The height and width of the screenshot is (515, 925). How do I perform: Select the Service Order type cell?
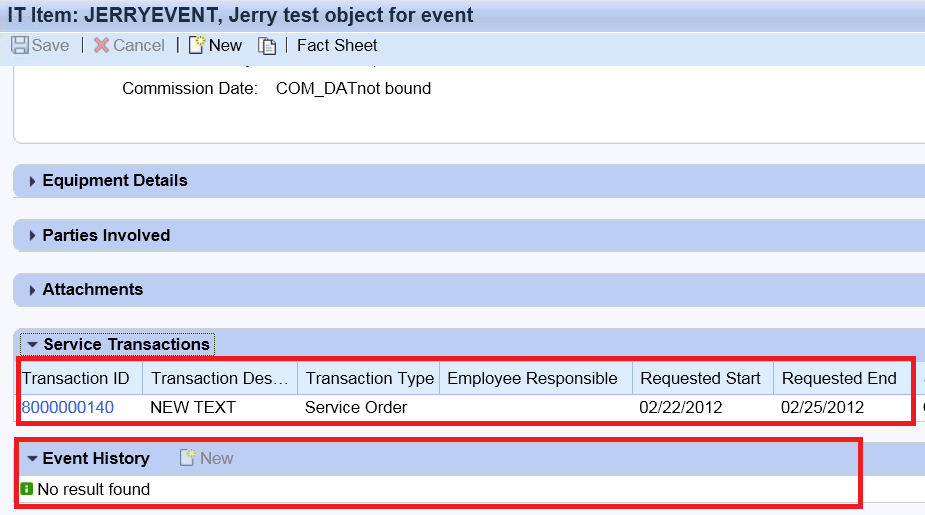[356, 408]
